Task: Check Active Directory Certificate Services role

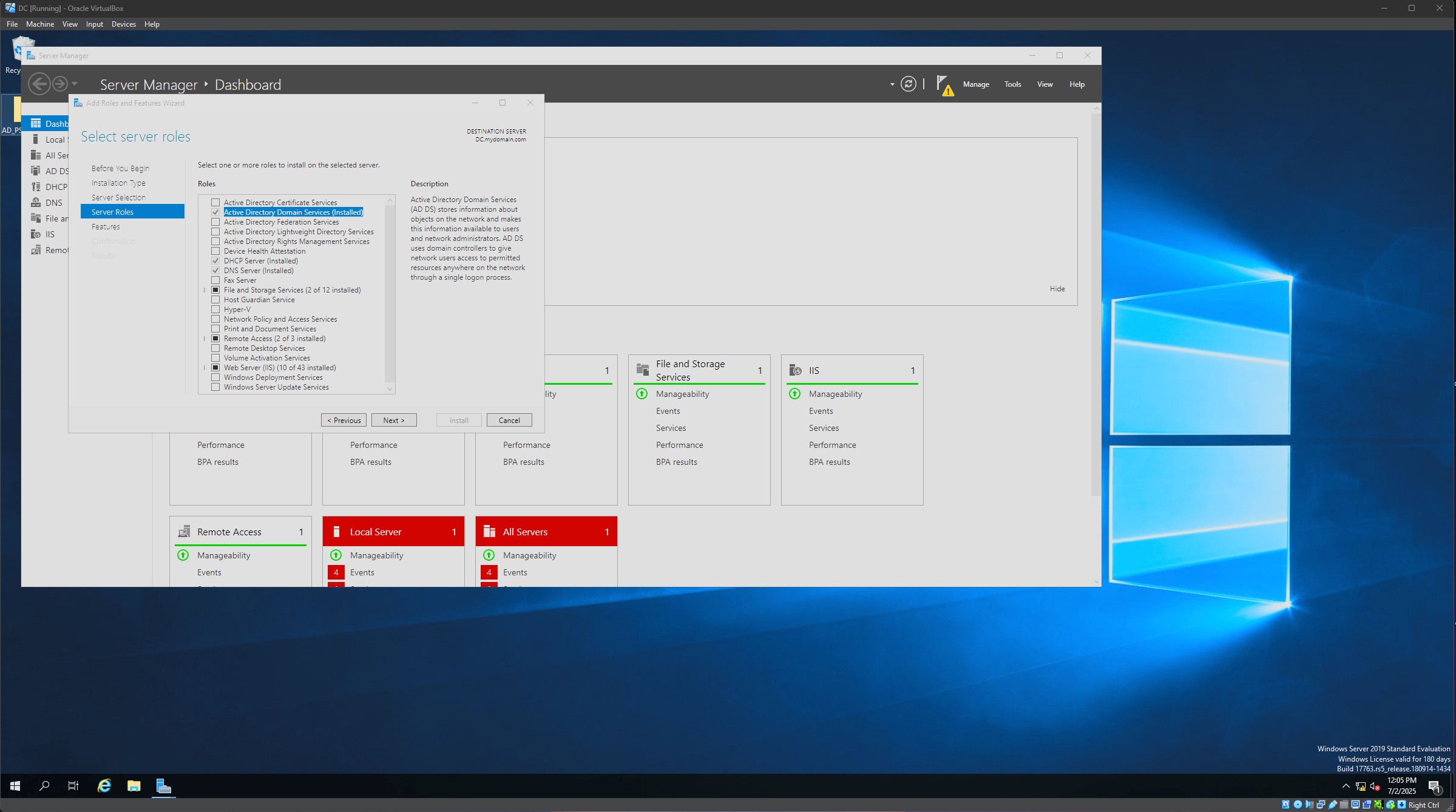Action: [215, 203]
